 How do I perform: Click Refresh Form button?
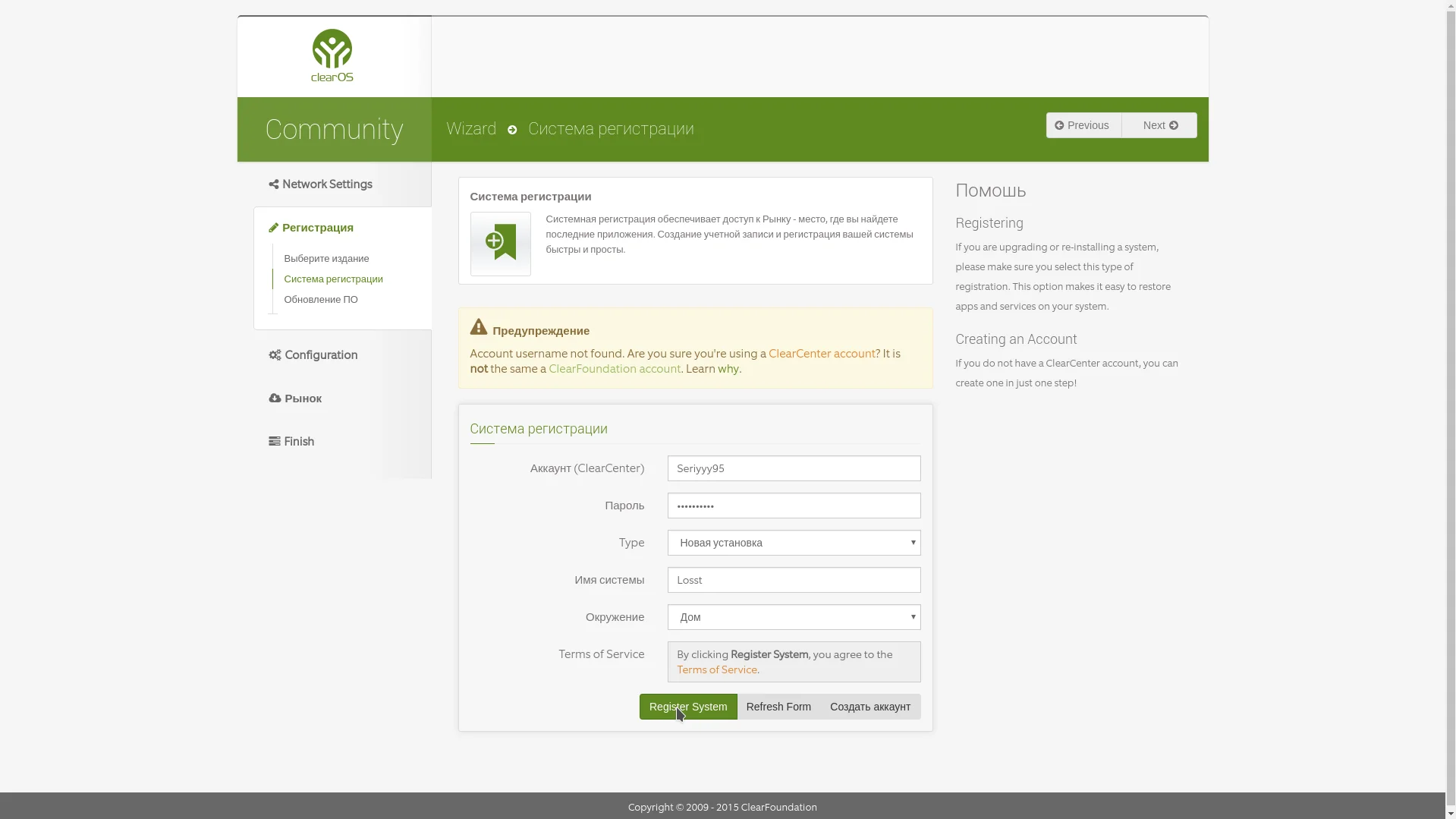[x=778, y=707]
